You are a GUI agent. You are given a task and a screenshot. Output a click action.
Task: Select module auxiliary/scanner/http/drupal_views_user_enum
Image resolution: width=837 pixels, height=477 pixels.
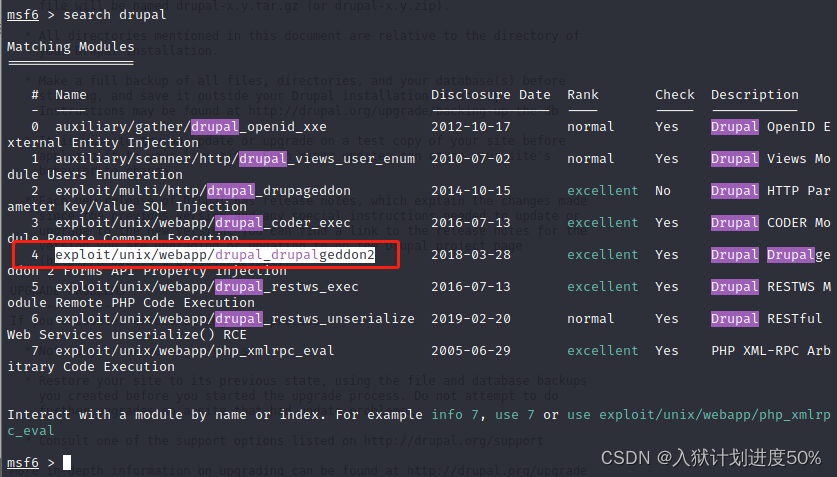[235, 159]
